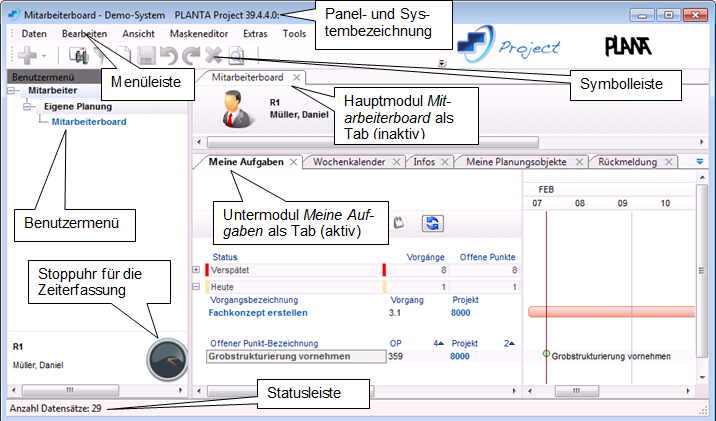Click the Gantt chart horizontal scrollbar thumb
Viewport: 716px width, 421px height.
pyautogui.click(x=577, y=391)
